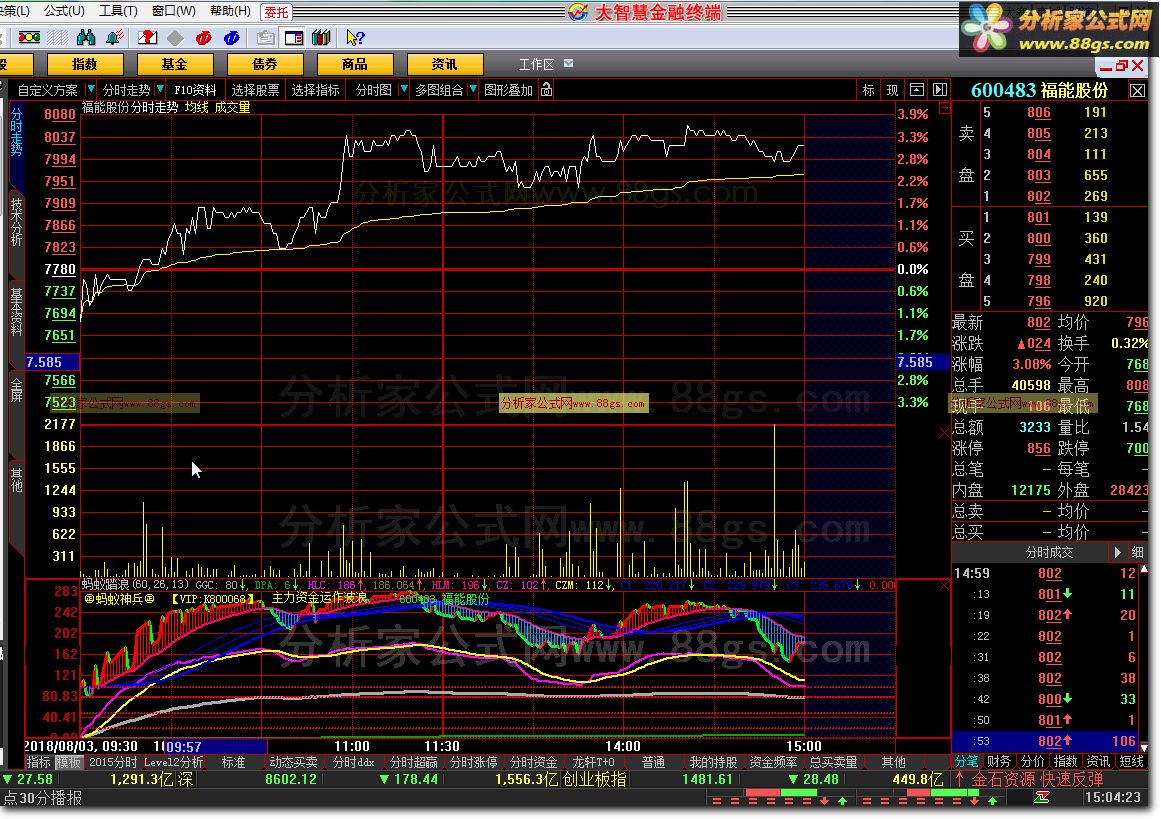Click the 均线 legend label

pyautogui.click(x=196, y=107)
